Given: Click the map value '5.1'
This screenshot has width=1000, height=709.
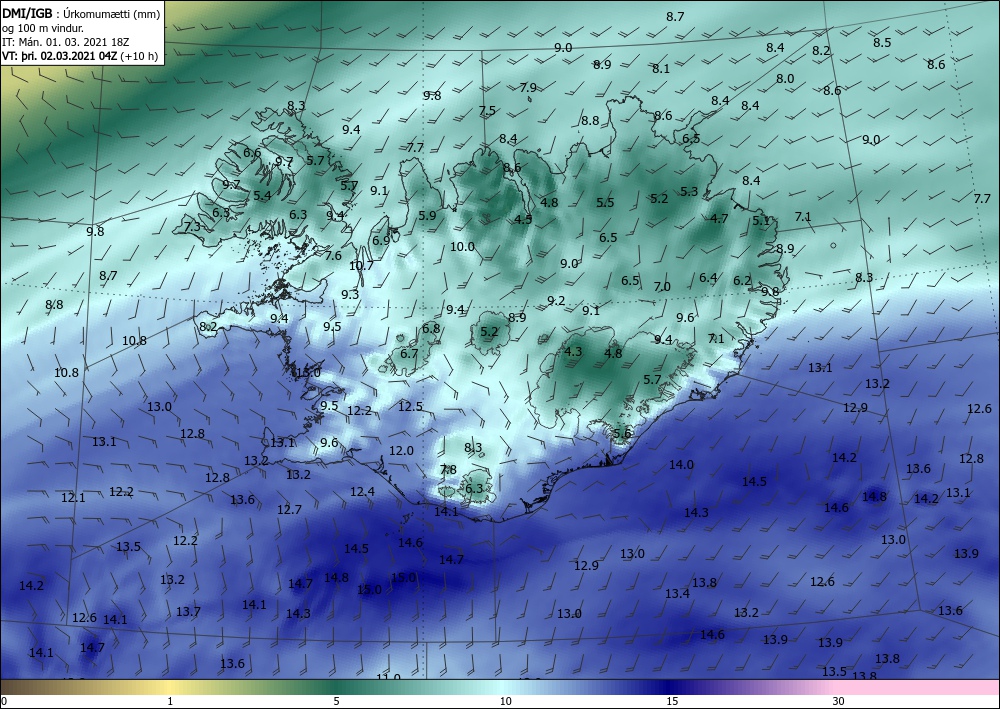Looking at the screenshot, I should [761, 221].
